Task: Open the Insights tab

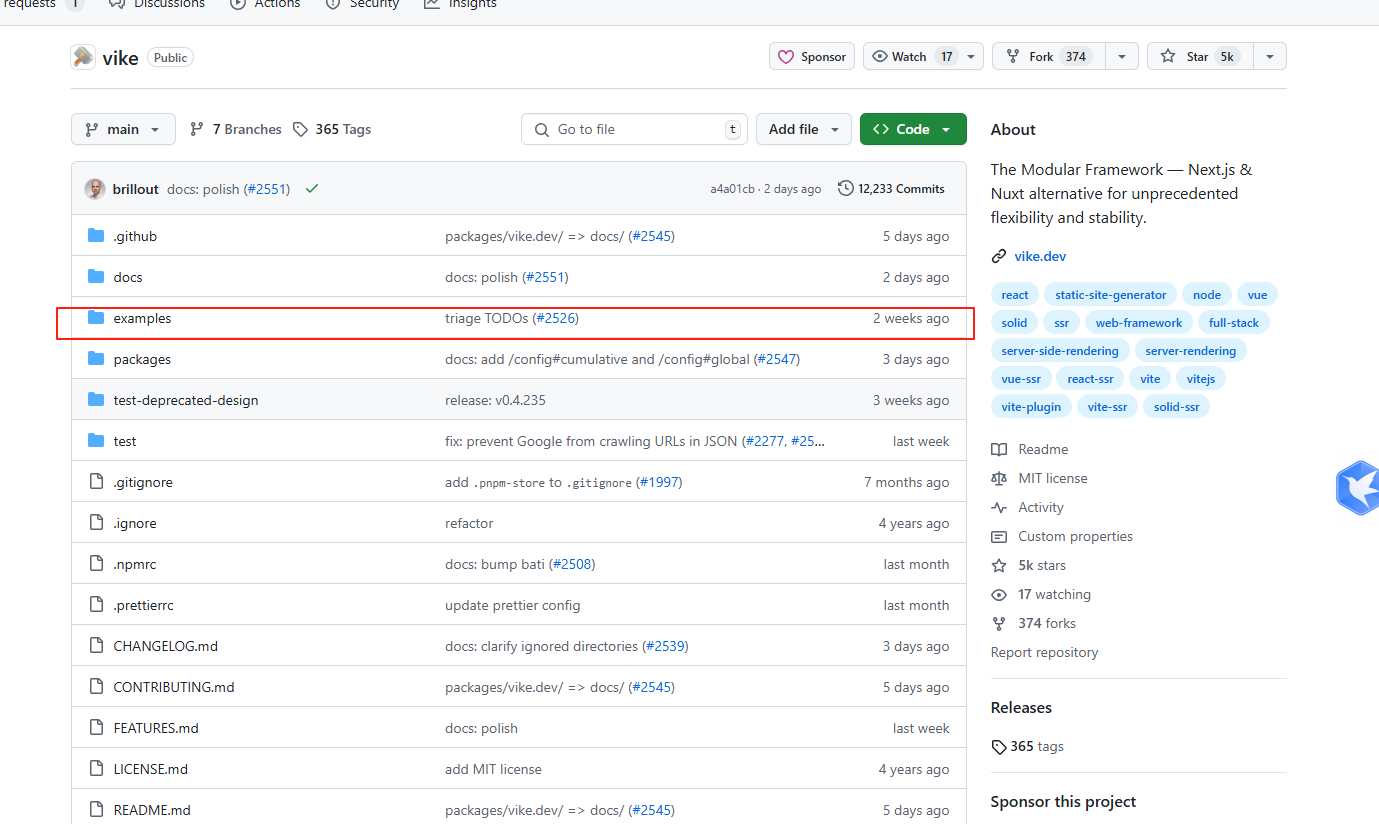Action: tap(460, 4)
